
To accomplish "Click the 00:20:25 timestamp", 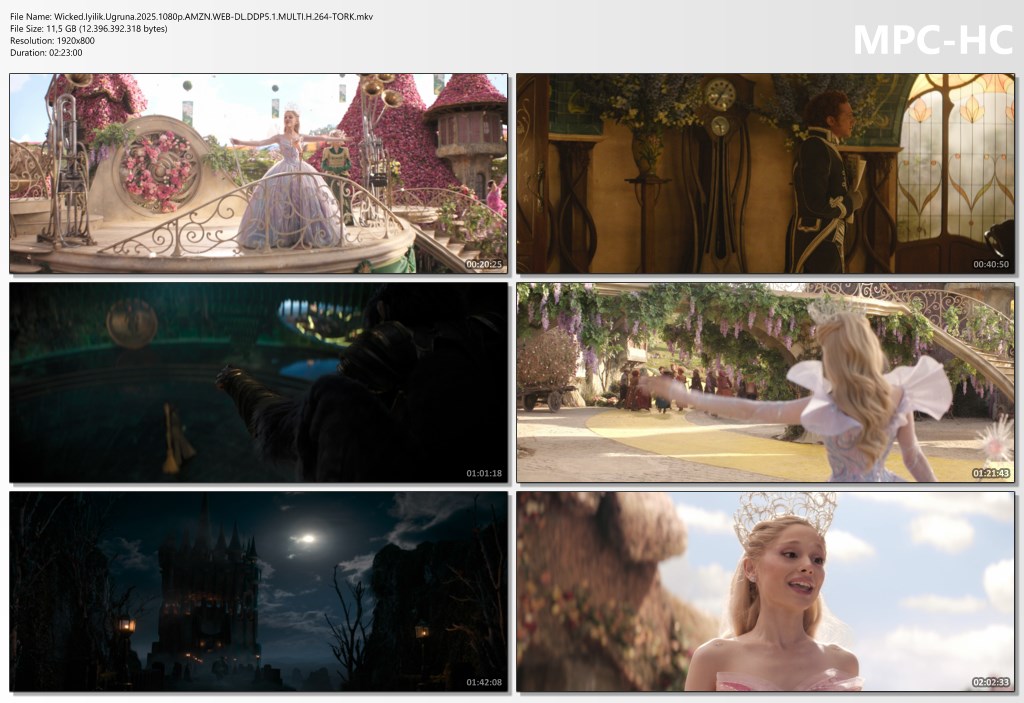I will [484, 264].
